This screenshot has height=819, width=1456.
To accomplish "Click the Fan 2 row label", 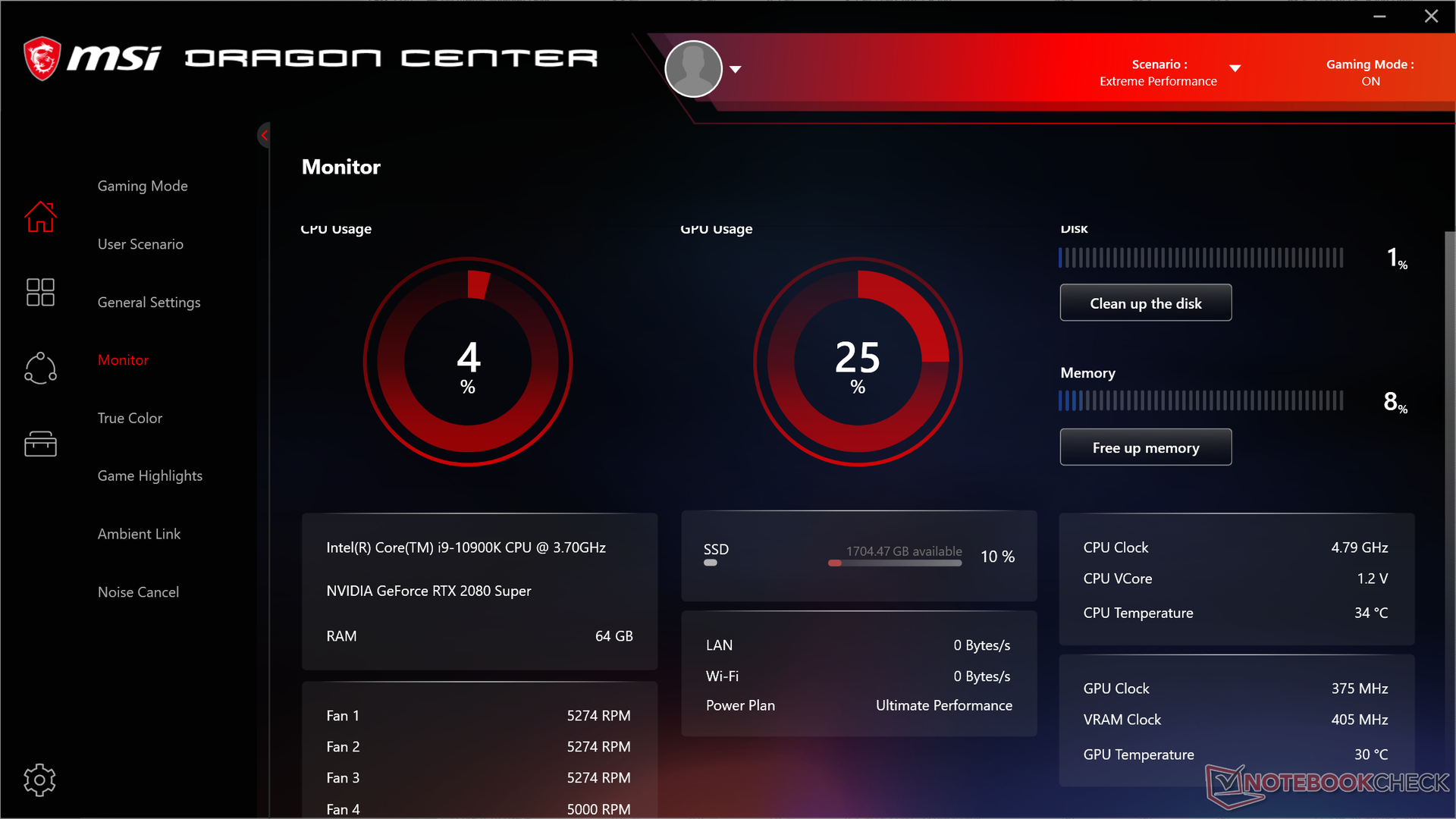I will (x=343, y=747).
